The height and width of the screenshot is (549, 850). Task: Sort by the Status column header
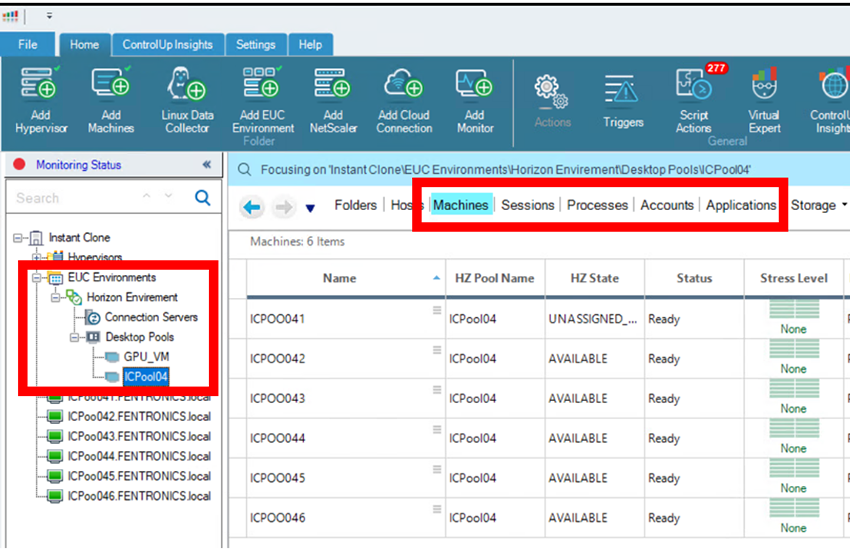(694, 279)
